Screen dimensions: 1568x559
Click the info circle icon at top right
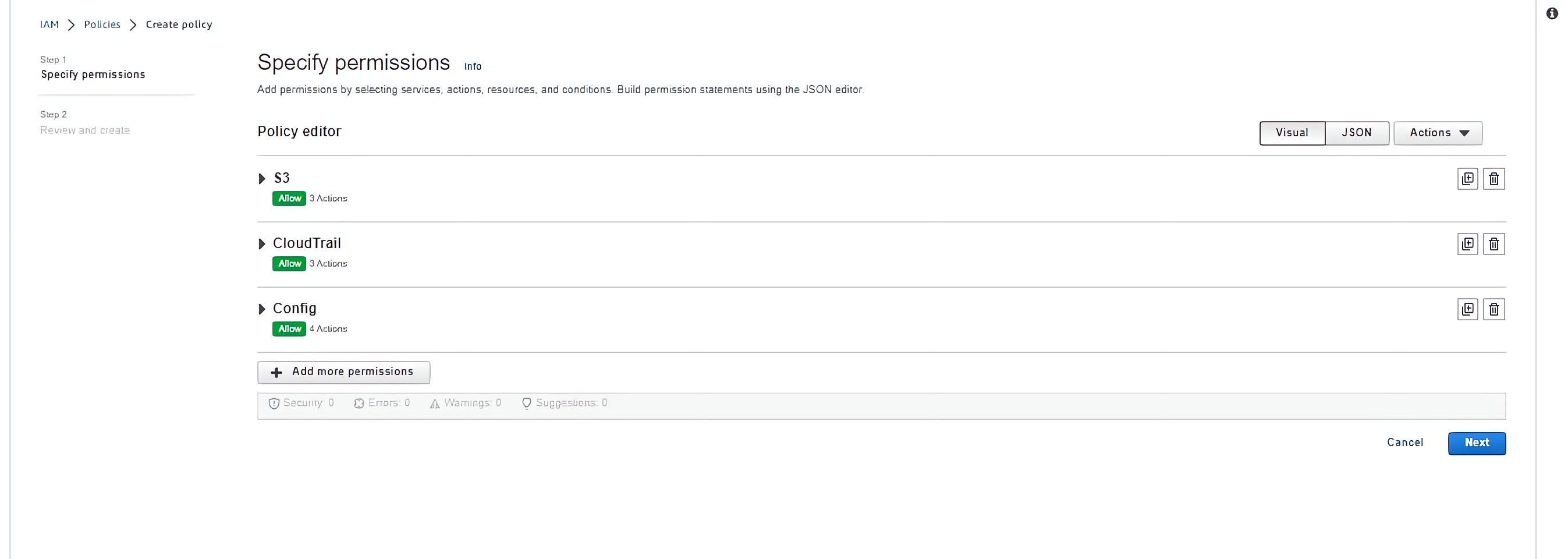(1552, 13)
